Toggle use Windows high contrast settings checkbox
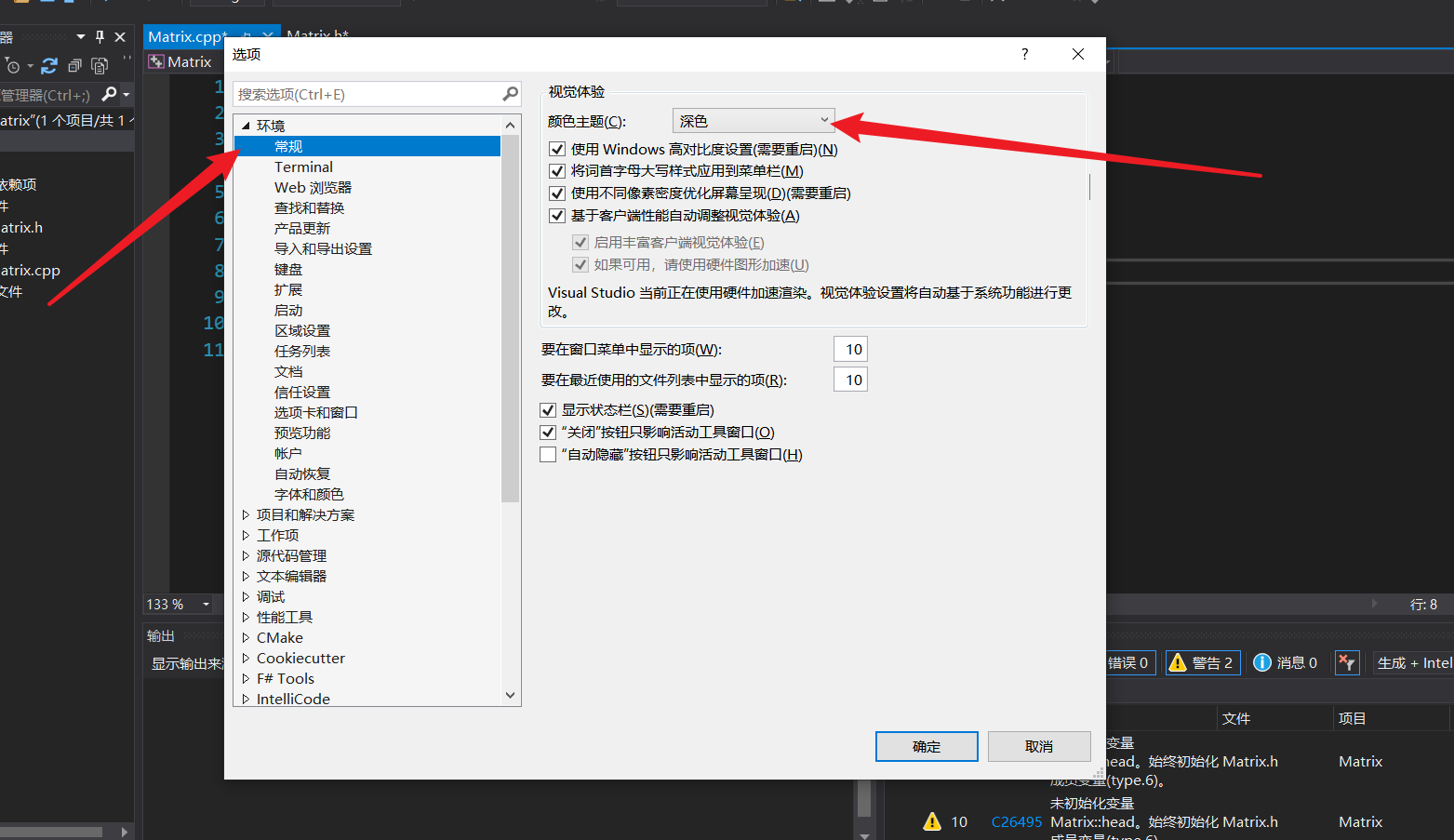 point(557,149)
